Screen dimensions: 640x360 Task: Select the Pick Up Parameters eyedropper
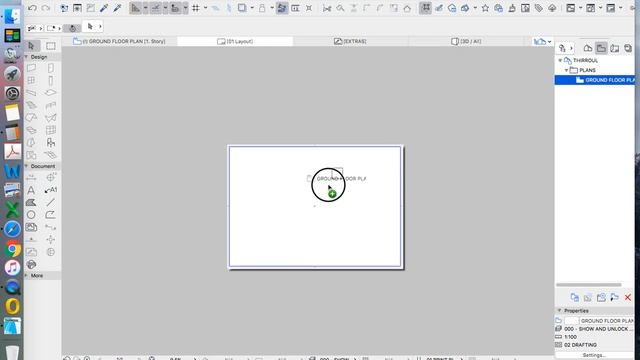104,8
